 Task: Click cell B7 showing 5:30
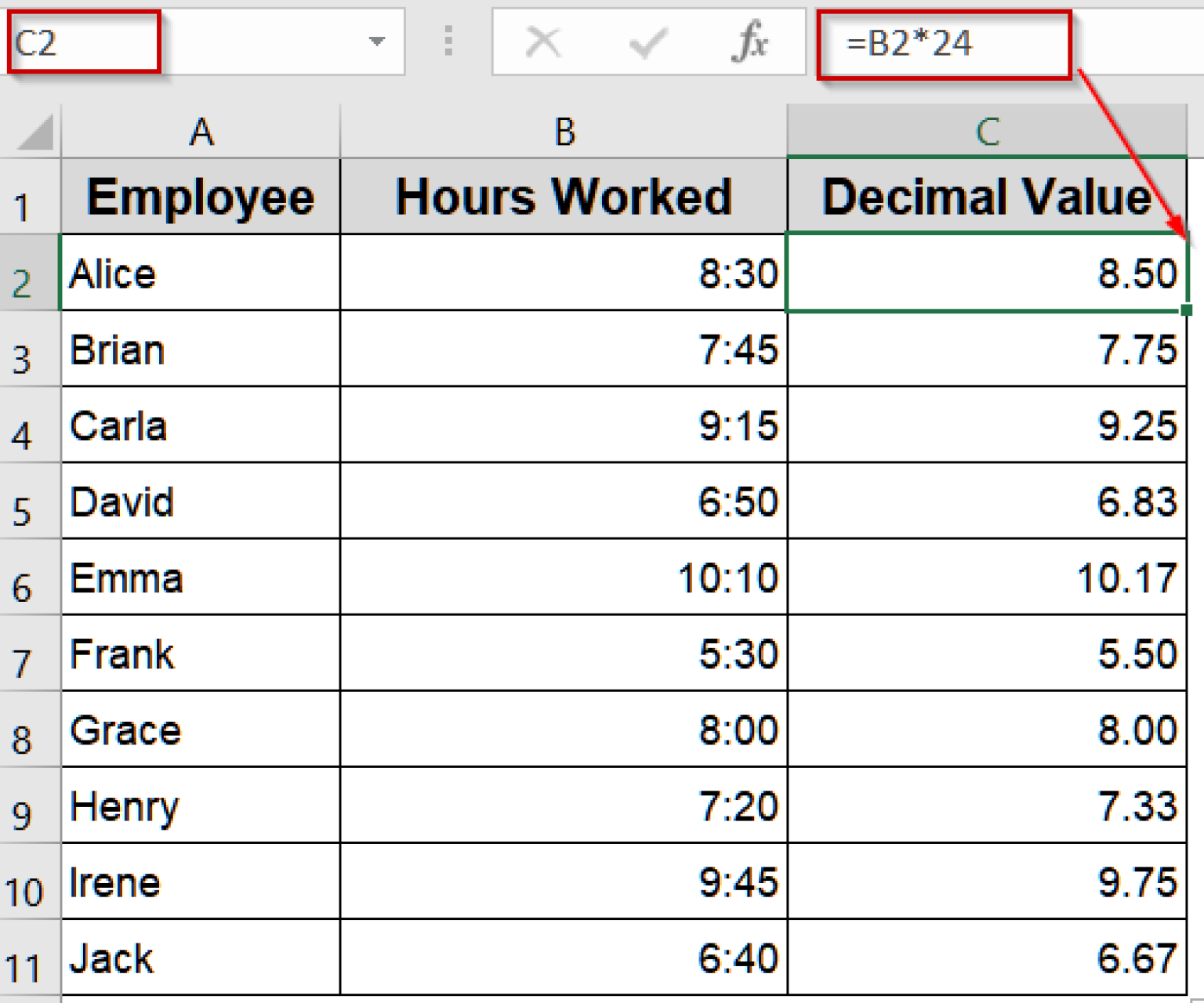coord(563,654)
